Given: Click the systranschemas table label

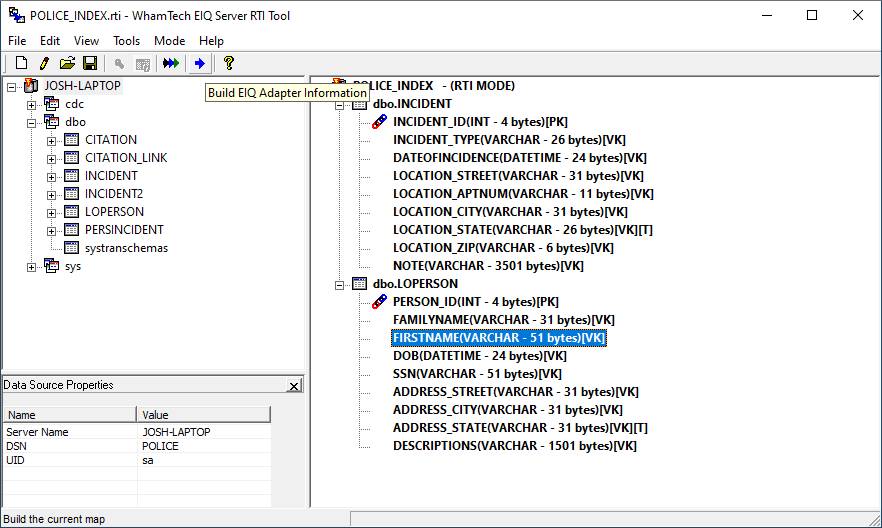Looking at the screenshot, I should pos(127,247).
